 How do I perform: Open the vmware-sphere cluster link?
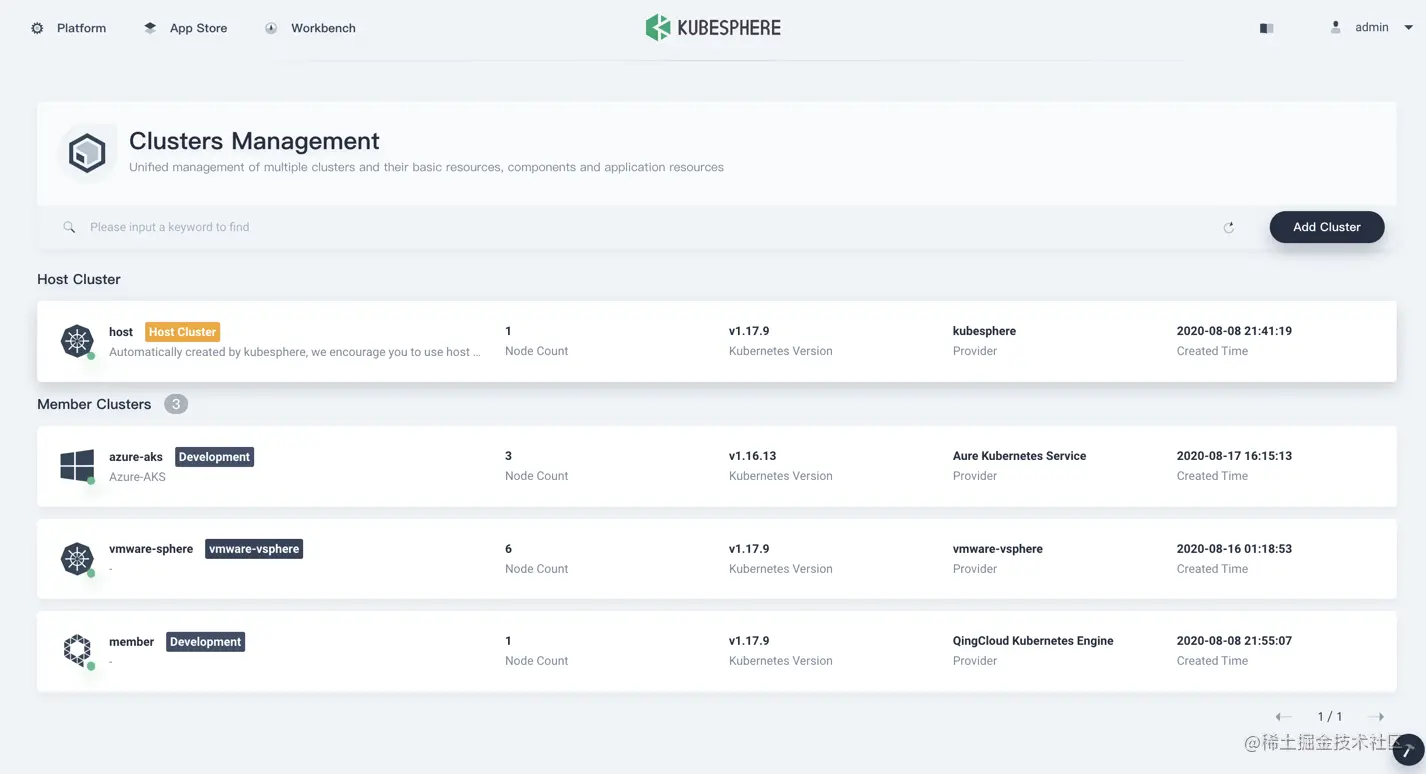point(151,549)
